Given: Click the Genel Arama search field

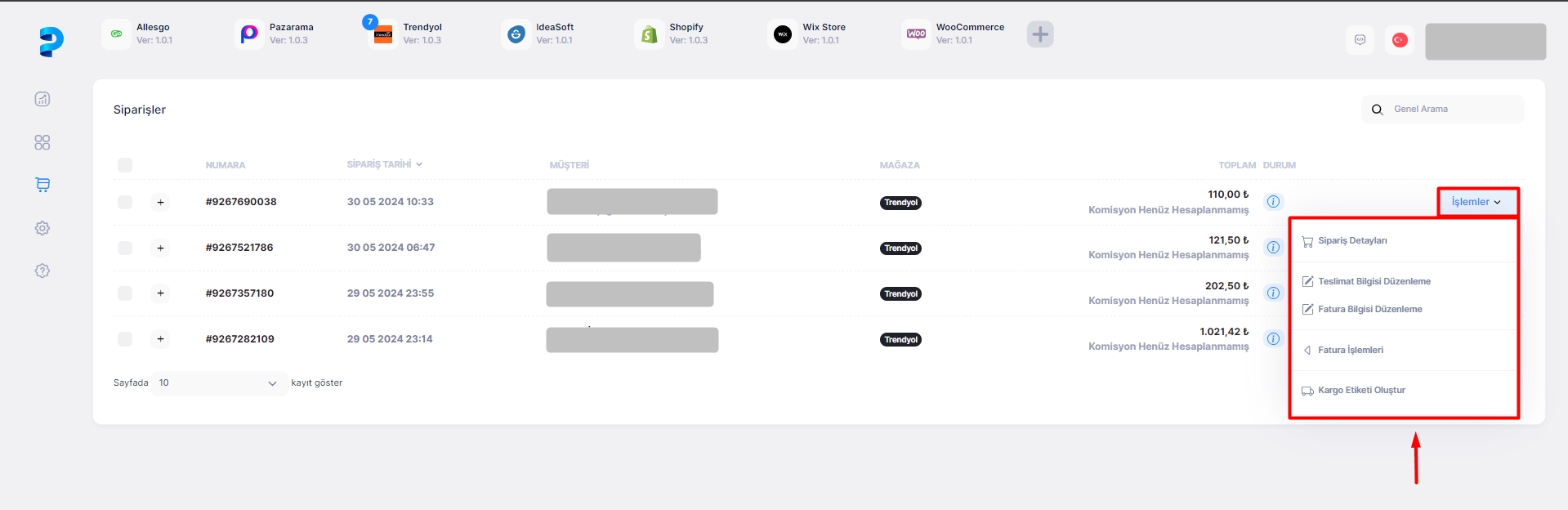Looking at the screenshot, I should pos(1450,110).
